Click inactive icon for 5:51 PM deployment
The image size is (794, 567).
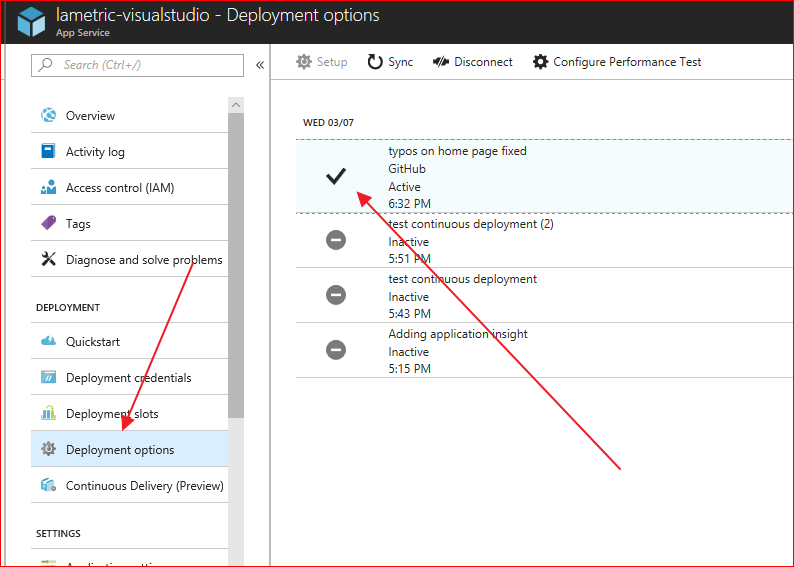click(x=336, y=240)
